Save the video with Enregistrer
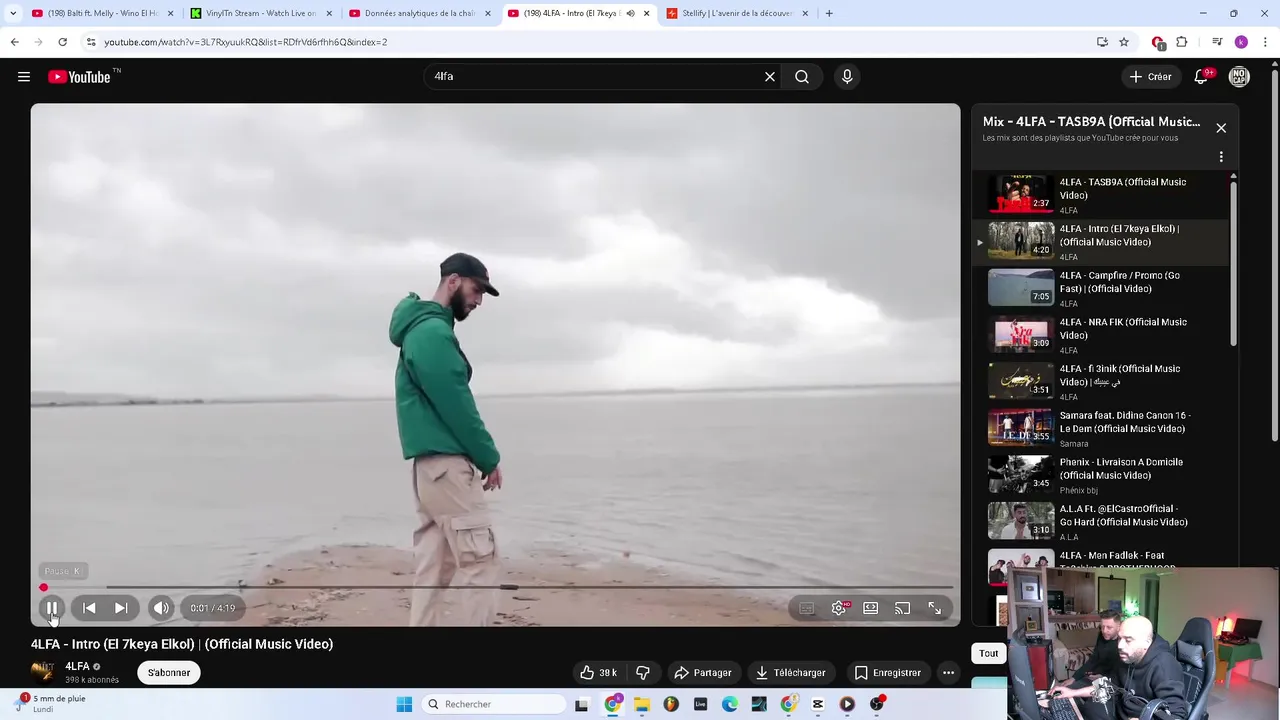This screenshot has height=720, width=1280. (x=888, y=673)
